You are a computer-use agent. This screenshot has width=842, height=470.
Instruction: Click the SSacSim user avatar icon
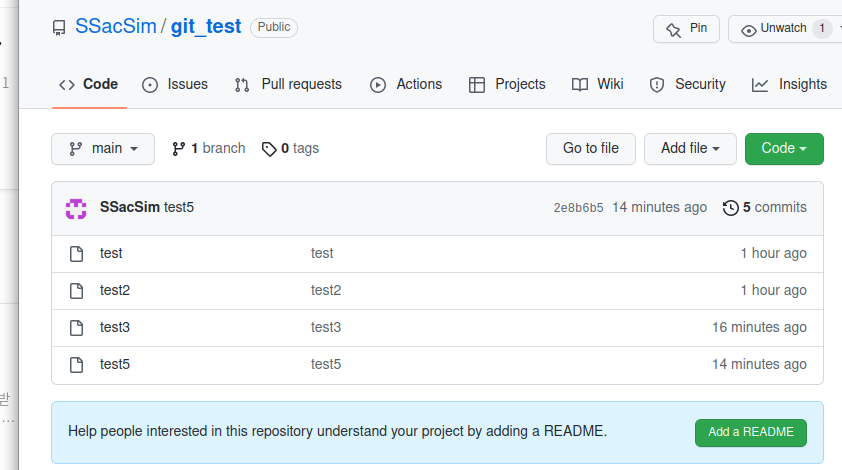tap(76, 208)
